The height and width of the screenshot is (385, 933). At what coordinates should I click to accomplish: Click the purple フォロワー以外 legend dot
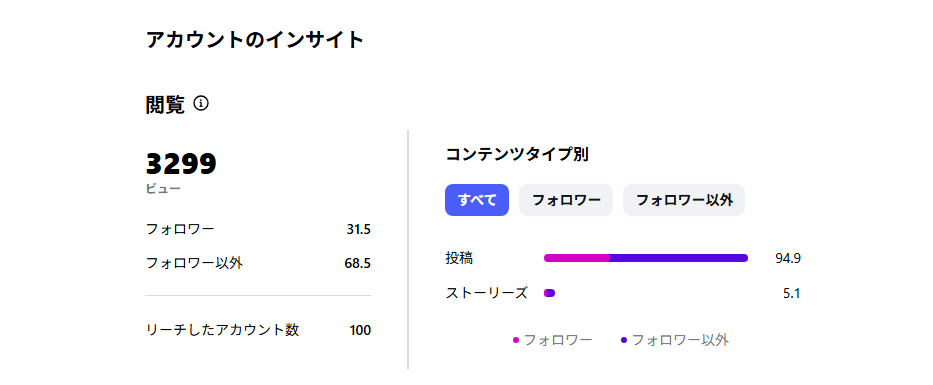624,340
